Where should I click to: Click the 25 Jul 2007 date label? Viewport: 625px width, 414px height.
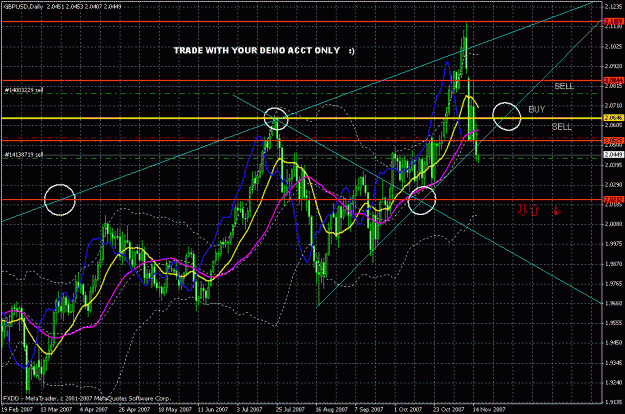tap(290, 409)
